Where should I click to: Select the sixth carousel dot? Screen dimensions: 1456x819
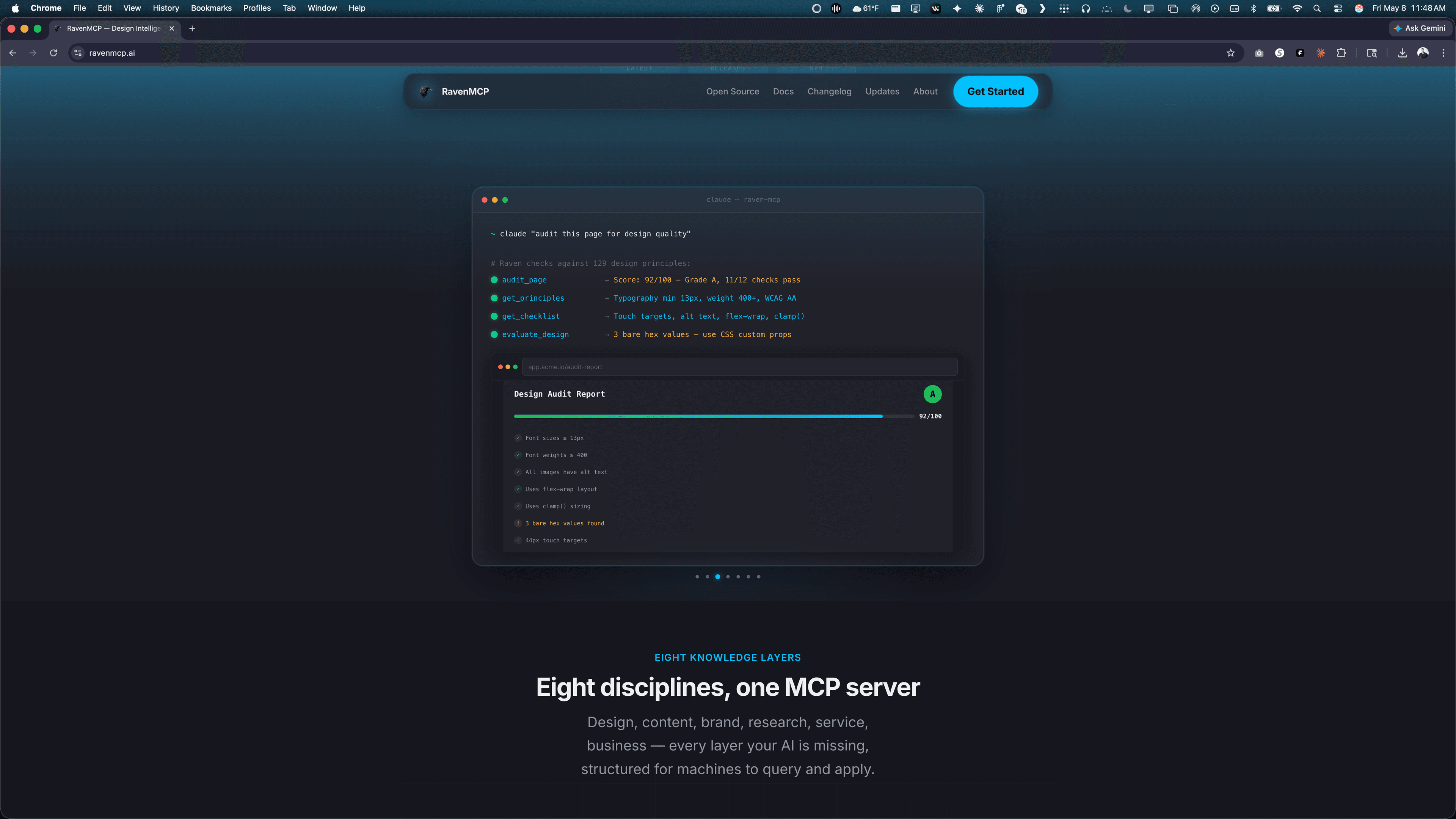click(748, 576)
